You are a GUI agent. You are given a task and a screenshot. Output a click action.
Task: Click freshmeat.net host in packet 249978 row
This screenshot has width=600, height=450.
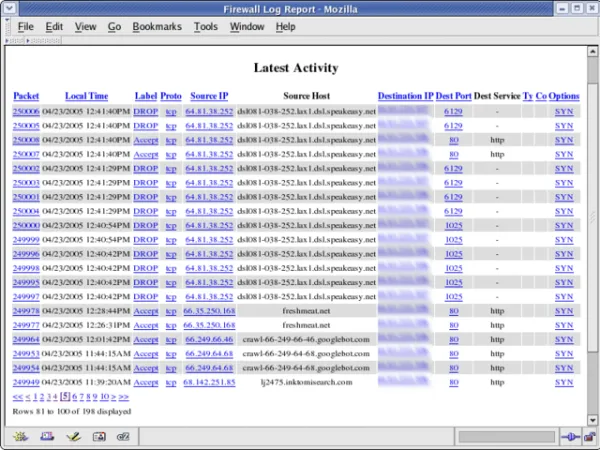pyautogui.click(x=306, y=311)
